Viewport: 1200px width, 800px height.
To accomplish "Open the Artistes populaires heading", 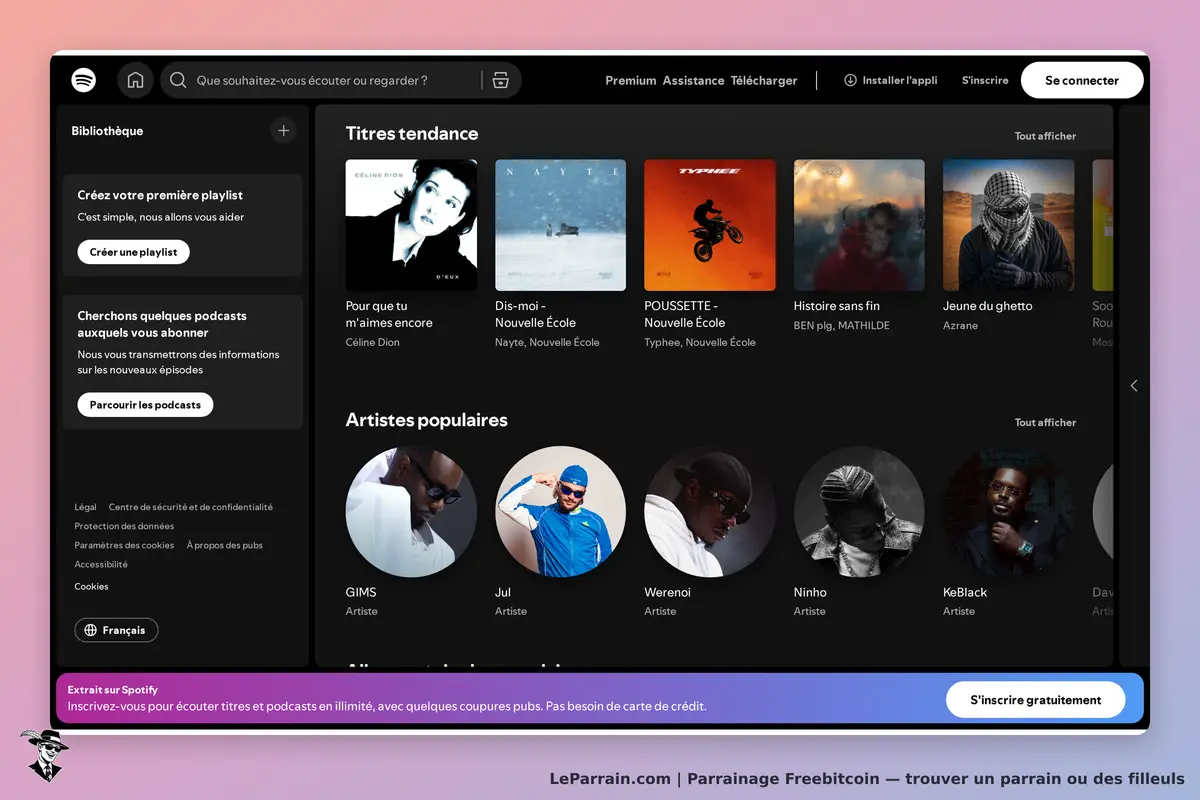I will (x=427, y=420).
